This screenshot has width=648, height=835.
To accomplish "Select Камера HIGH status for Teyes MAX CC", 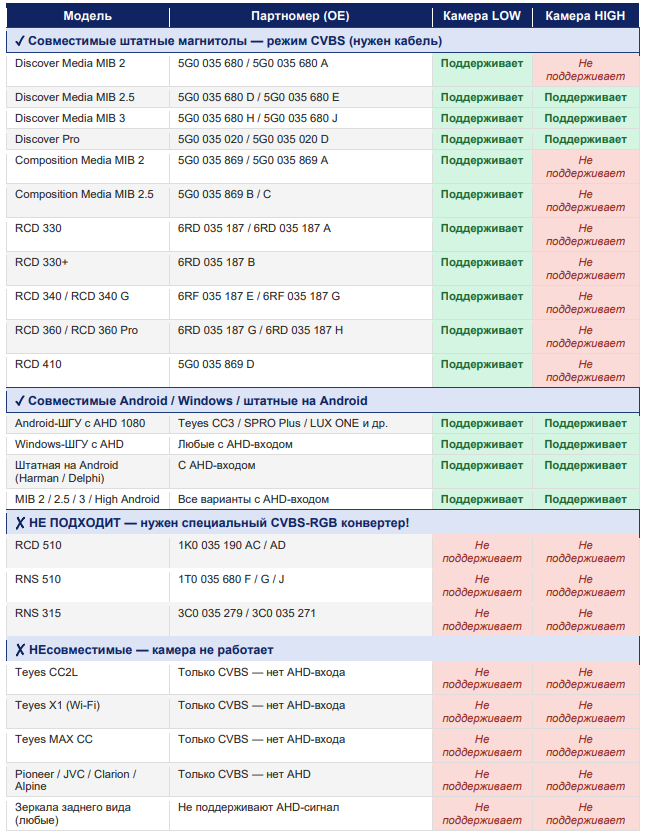I will (585, 746).
